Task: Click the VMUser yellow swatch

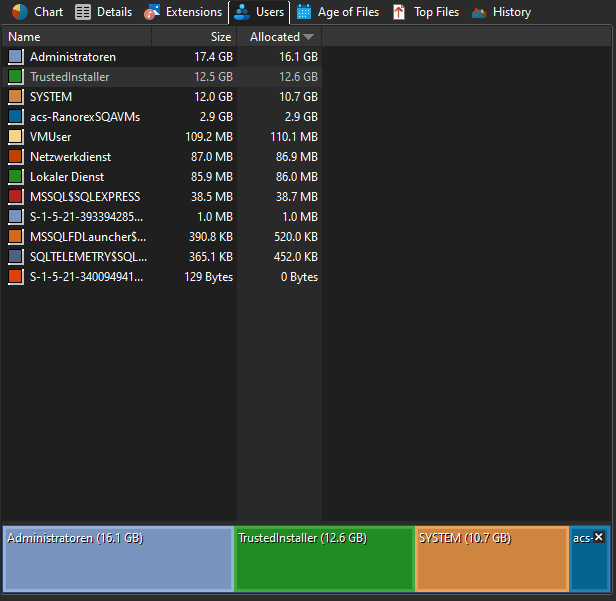Action: coord(16,137)
